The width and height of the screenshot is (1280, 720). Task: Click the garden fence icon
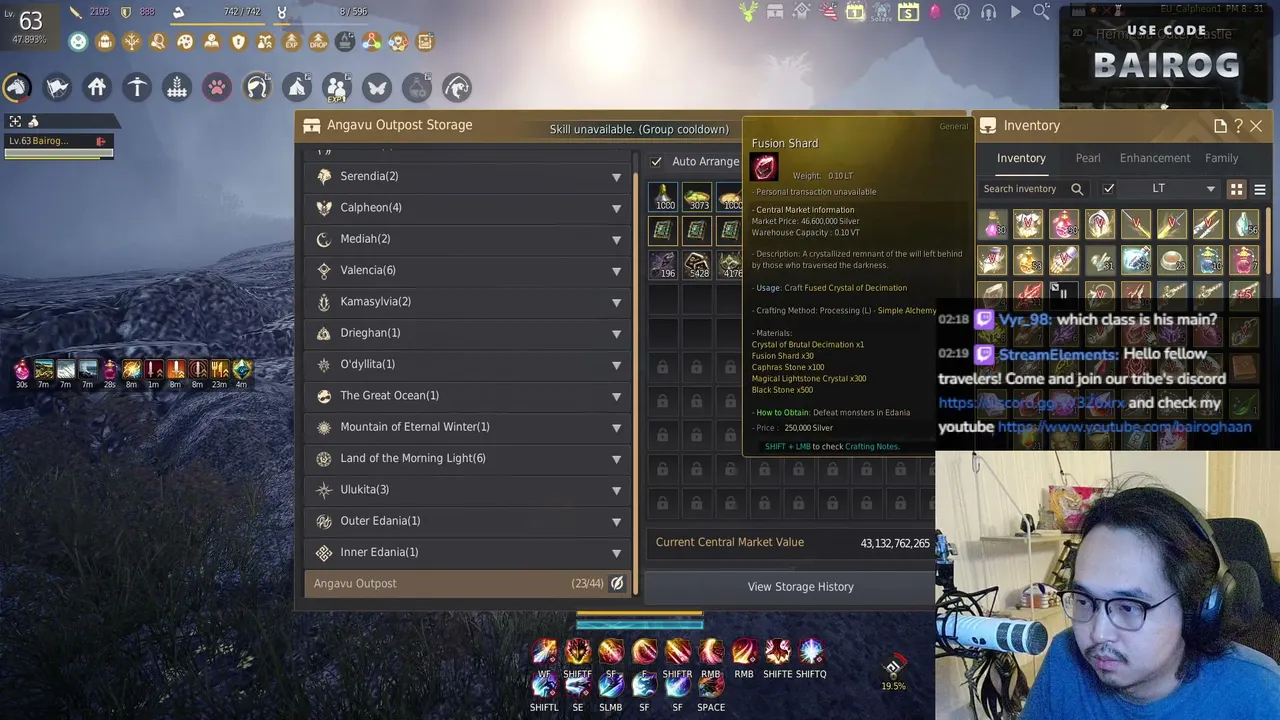pos(177,88)
